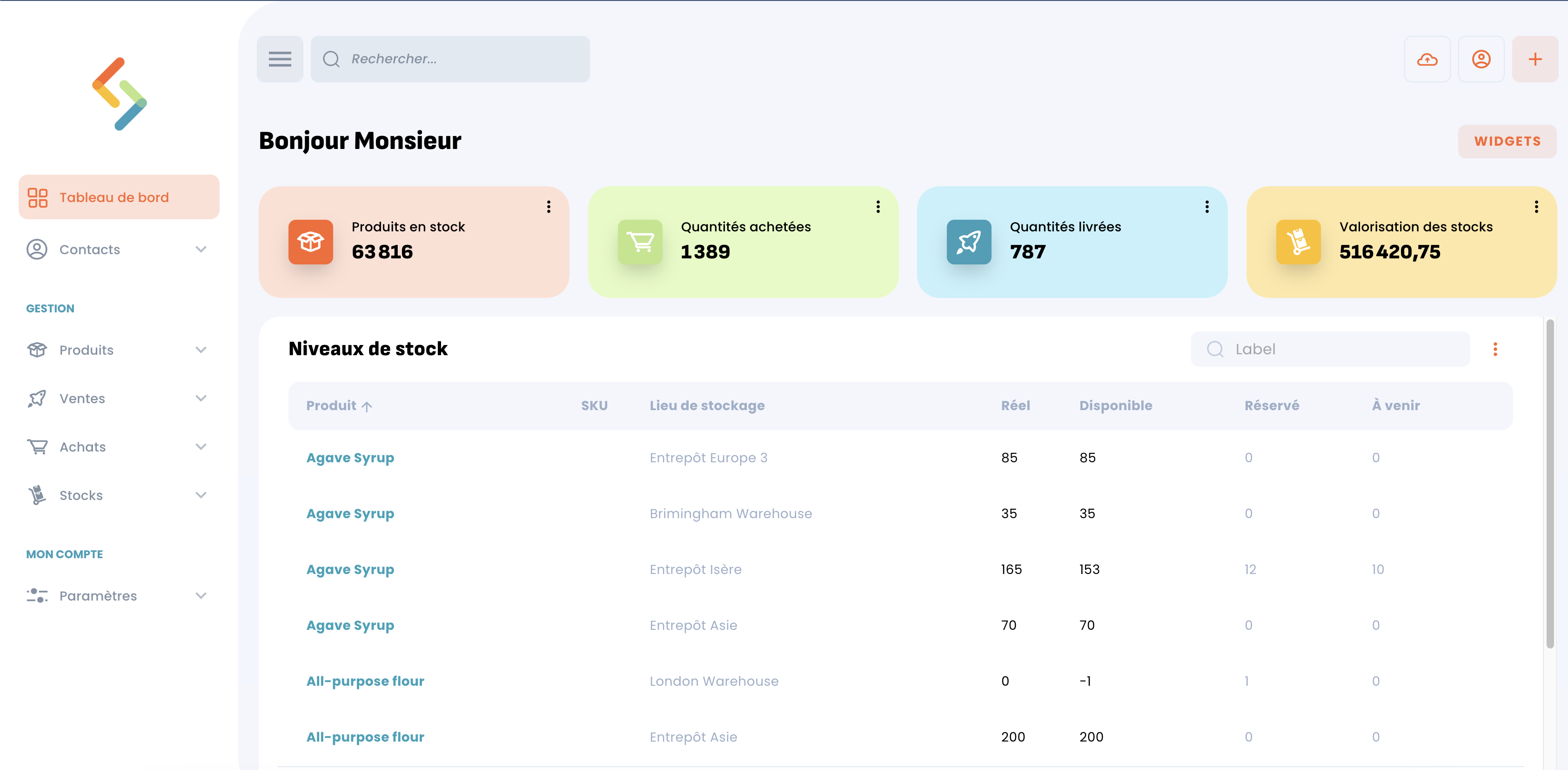
Task: Open options menu on Quantités livrées card
Action: click(x=1207, y=207)
